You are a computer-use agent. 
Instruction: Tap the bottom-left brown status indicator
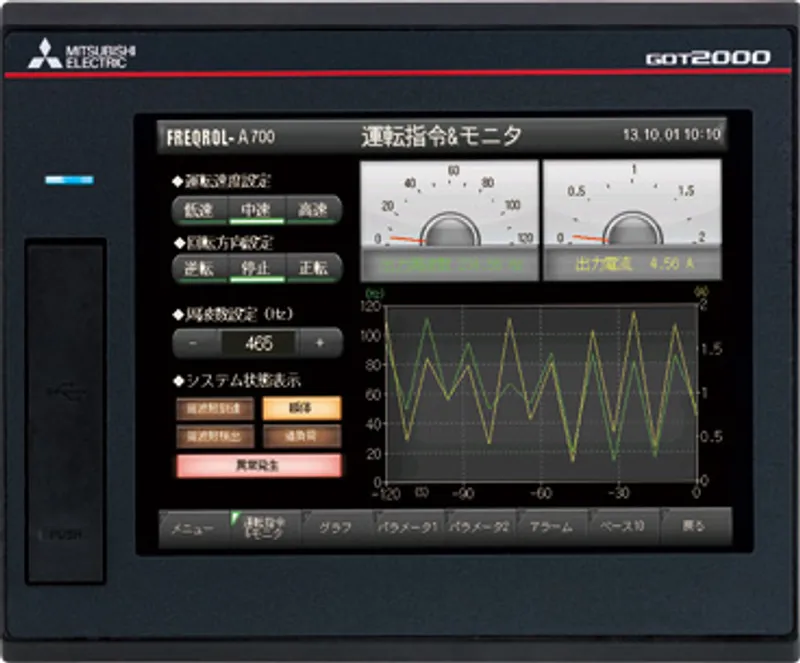(x=215, y=436)
